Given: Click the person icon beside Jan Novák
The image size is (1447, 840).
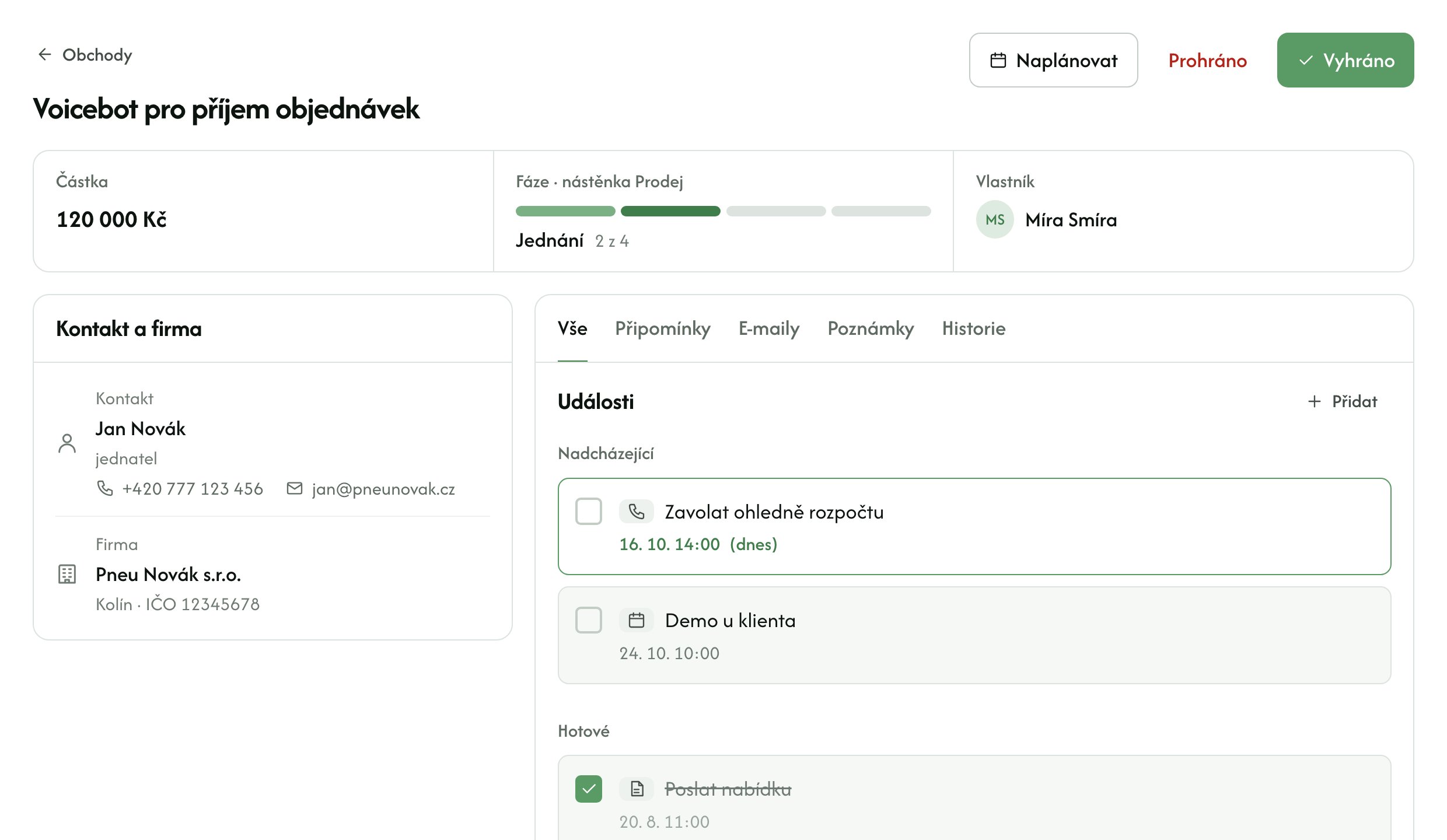Looking at the screenshot, I should tap(67, 443).
